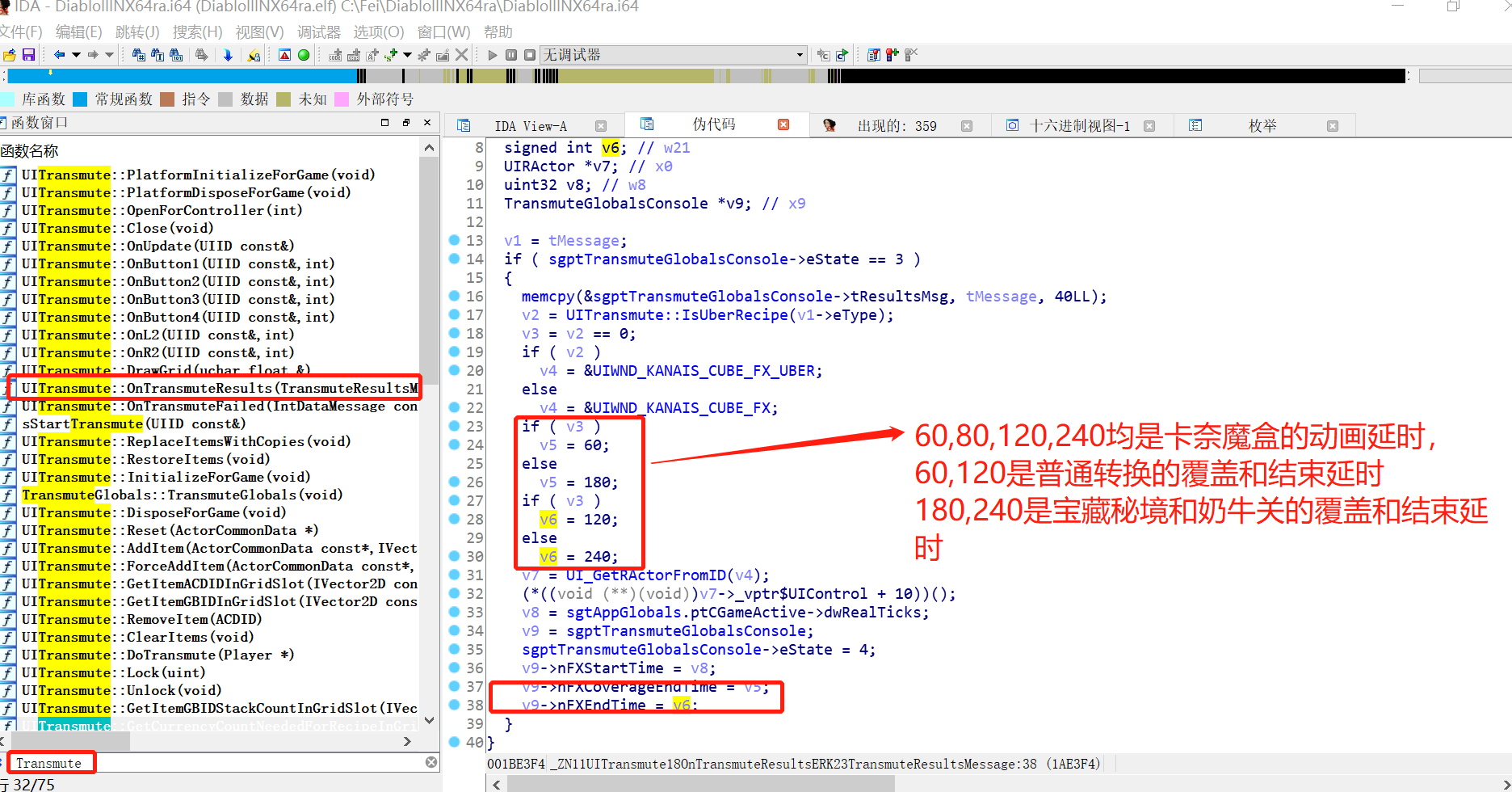The image size is (1512, 792).
Task: Float the 函数窗口 panel with restore icon
Action: 406,122
